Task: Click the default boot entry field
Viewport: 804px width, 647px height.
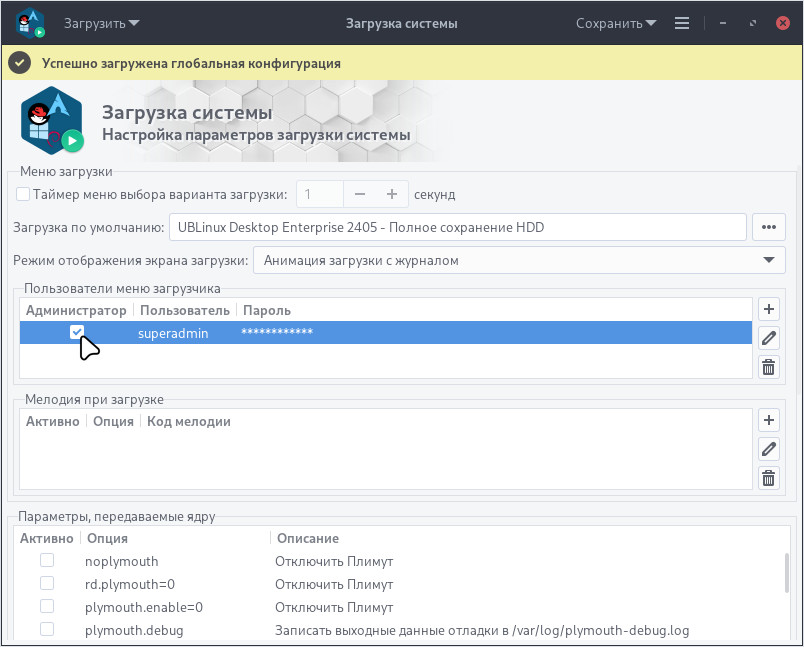Action: (x=457, y=227)
